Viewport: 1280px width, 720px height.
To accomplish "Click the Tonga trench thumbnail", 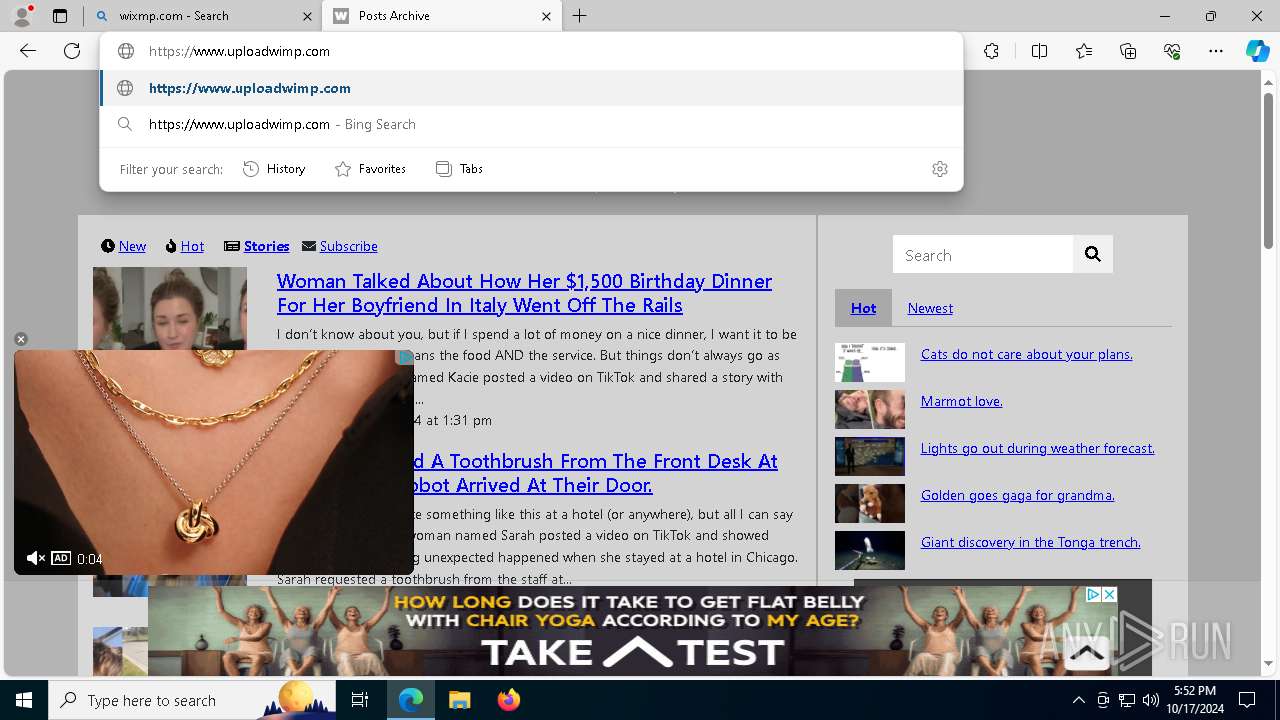I will 870,551.
